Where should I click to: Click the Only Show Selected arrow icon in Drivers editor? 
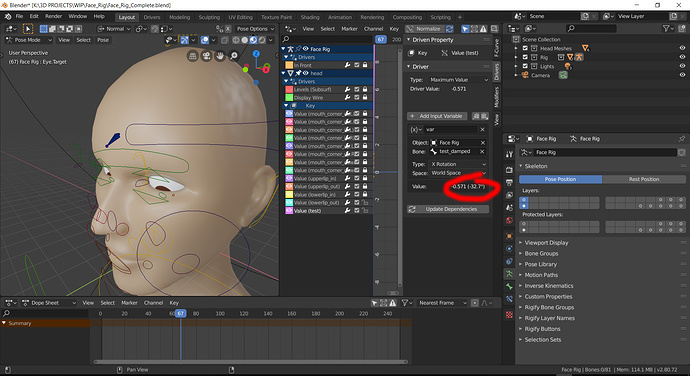click(465, 29)
